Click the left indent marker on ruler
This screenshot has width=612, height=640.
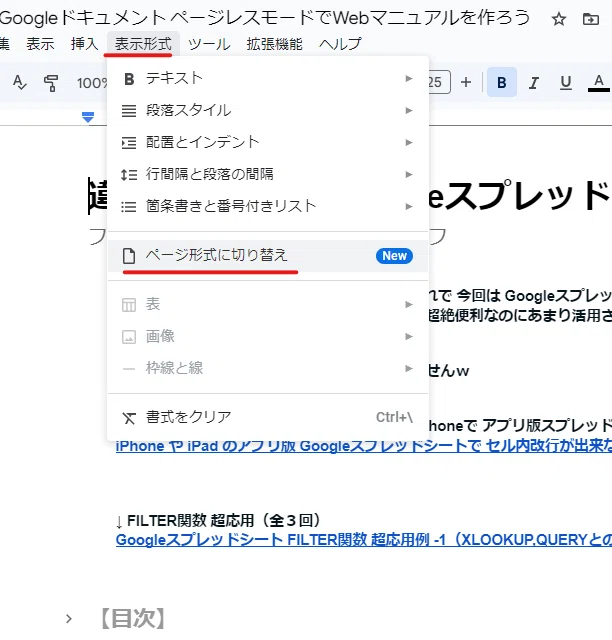tap(88, 117)
